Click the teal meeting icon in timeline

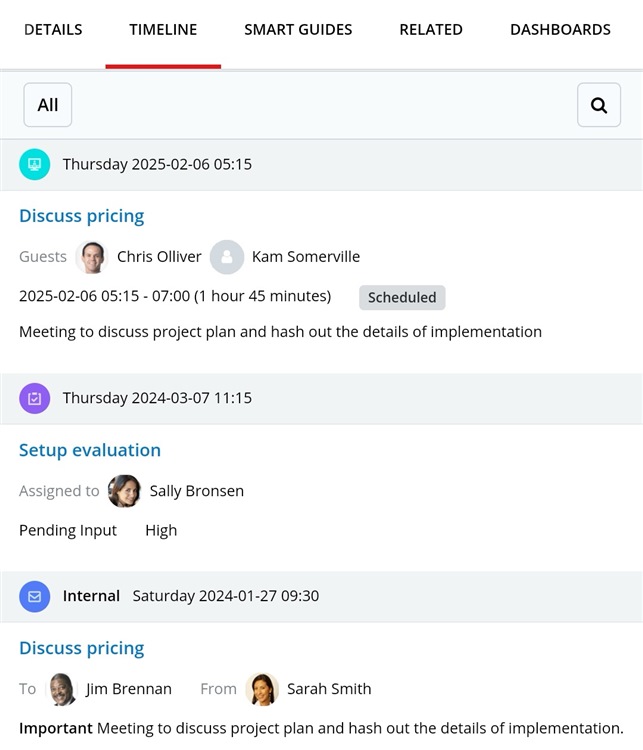coord(35,164)
